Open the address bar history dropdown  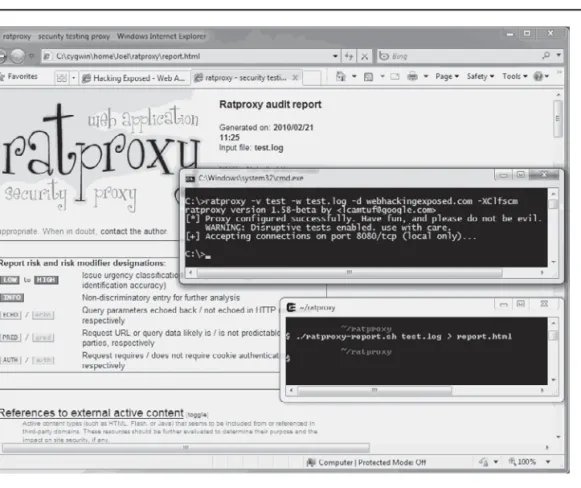click(335, 56)
